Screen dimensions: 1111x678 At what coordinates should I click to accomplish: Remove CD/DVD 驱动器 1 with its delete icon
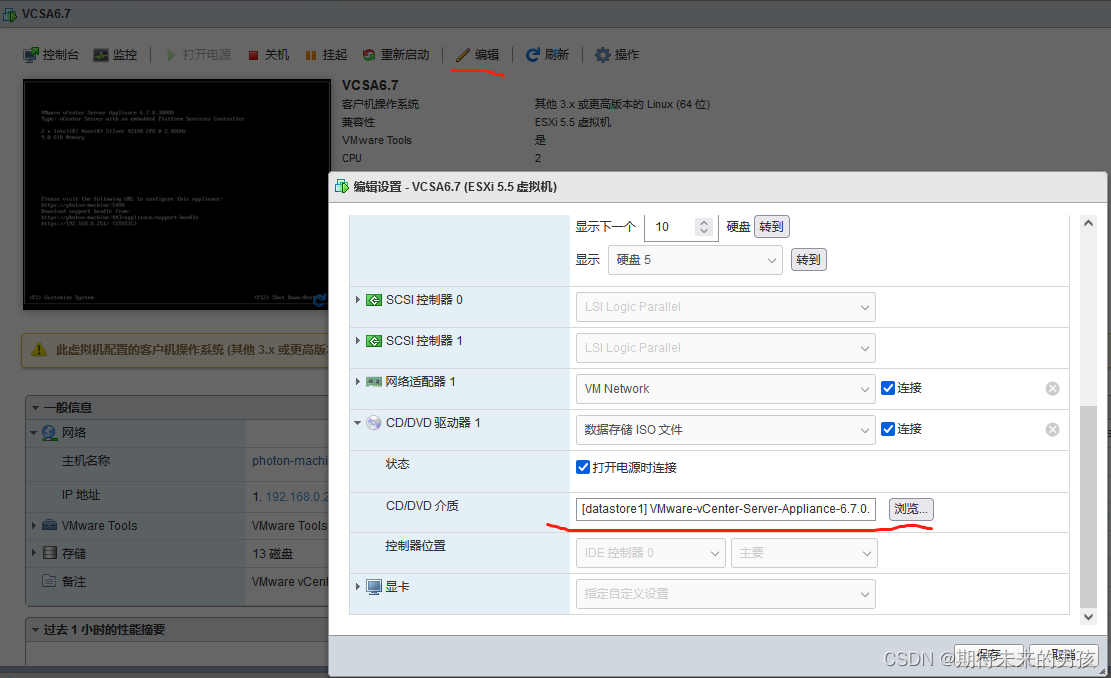1052,429
